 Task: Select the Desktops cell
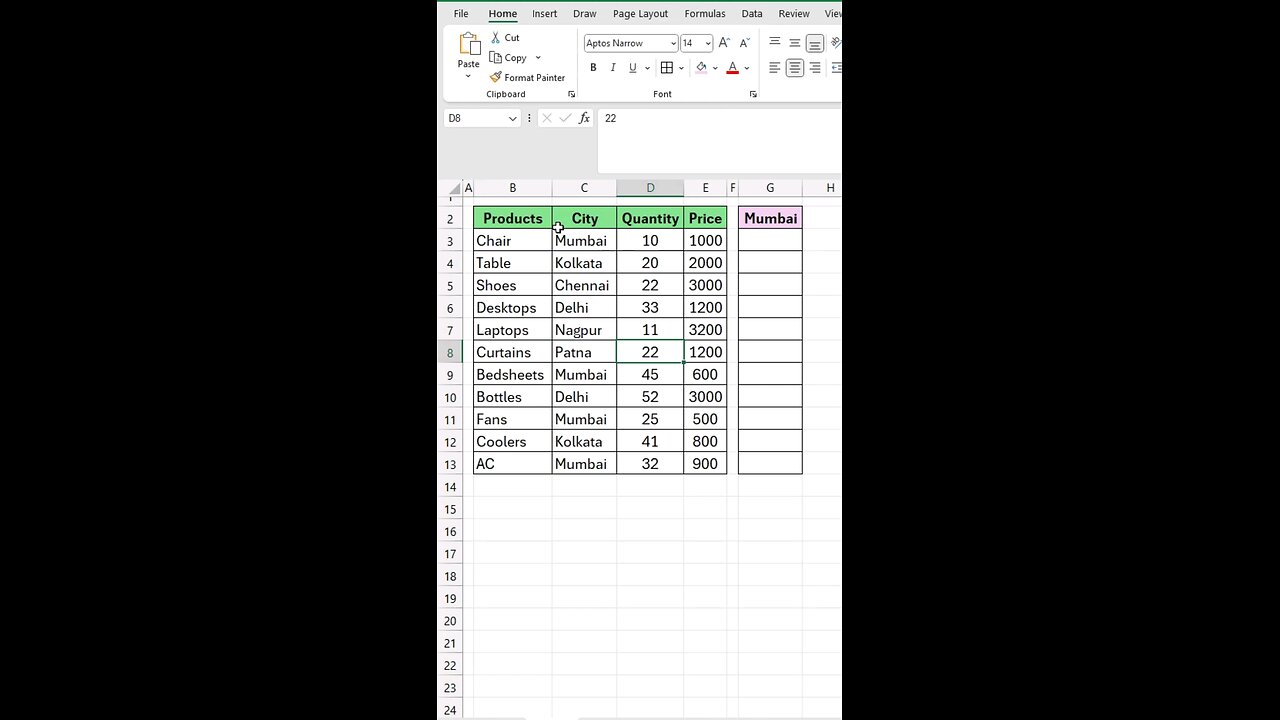point(513,308)
